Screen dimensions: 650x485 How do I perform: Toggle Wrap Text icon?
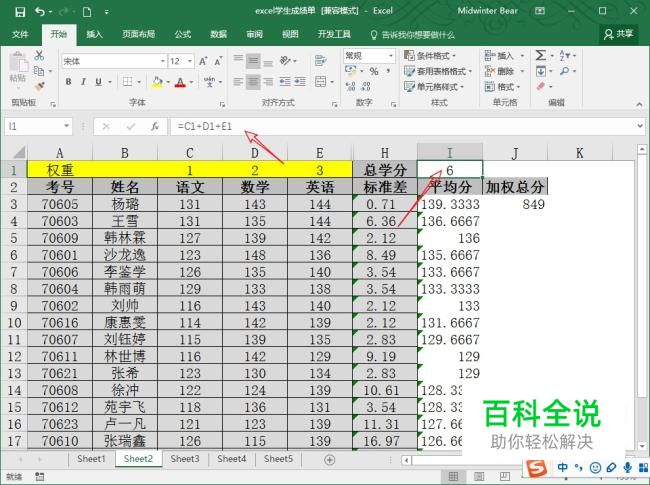tap(320, 61)
